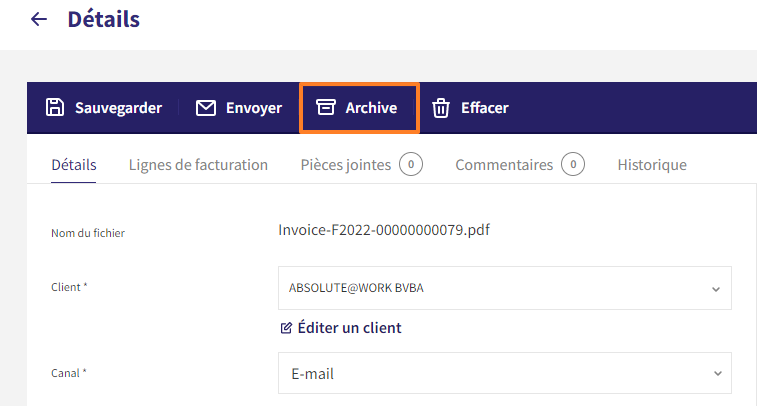Click the Commentaires count badge
757x406 pixels.
click(x=573, y=165)
